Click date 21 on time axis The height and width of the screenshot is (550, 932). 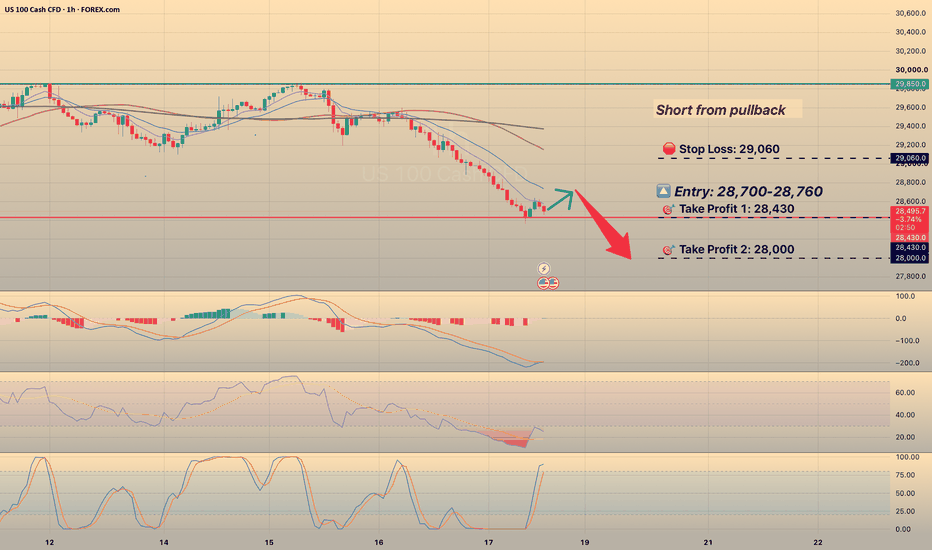click(x=708, y=542)
